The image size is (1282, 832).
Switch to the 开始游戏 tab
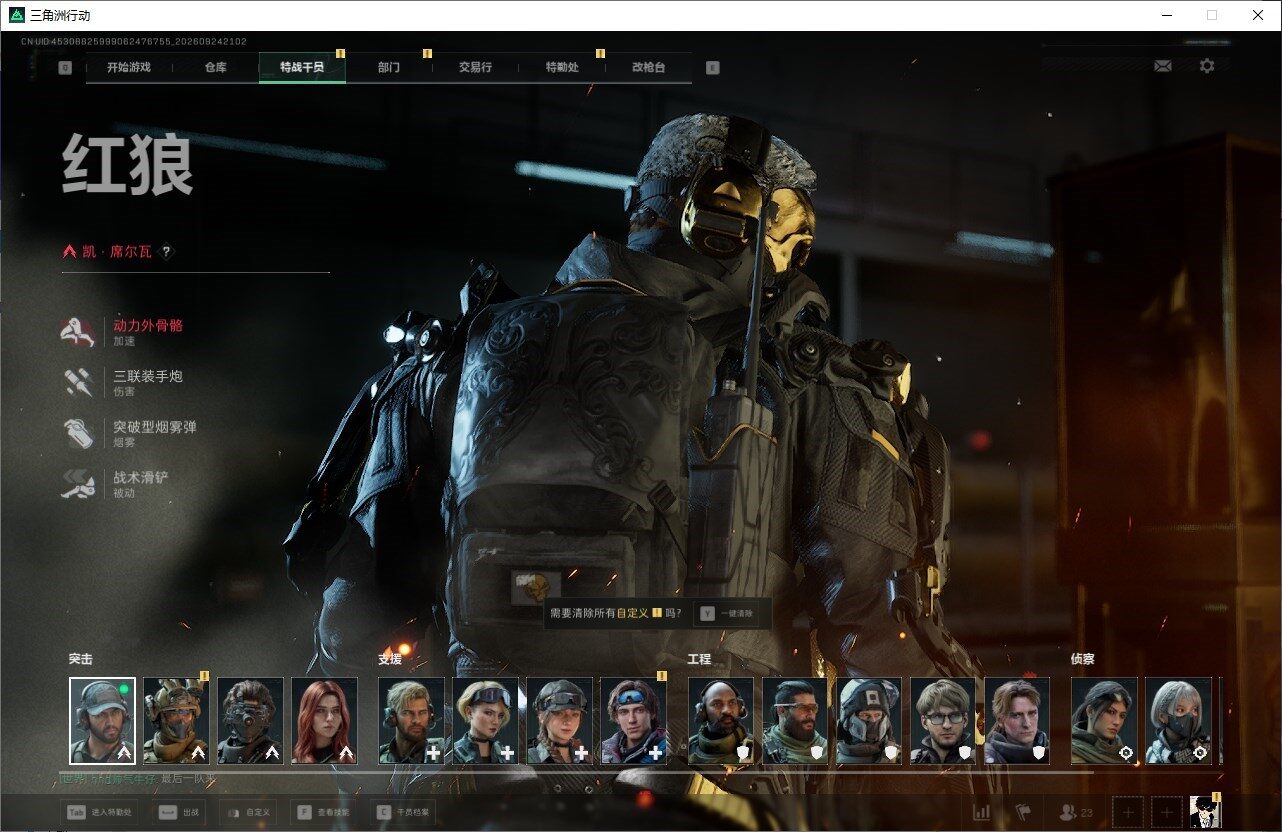tap(129, 68)
